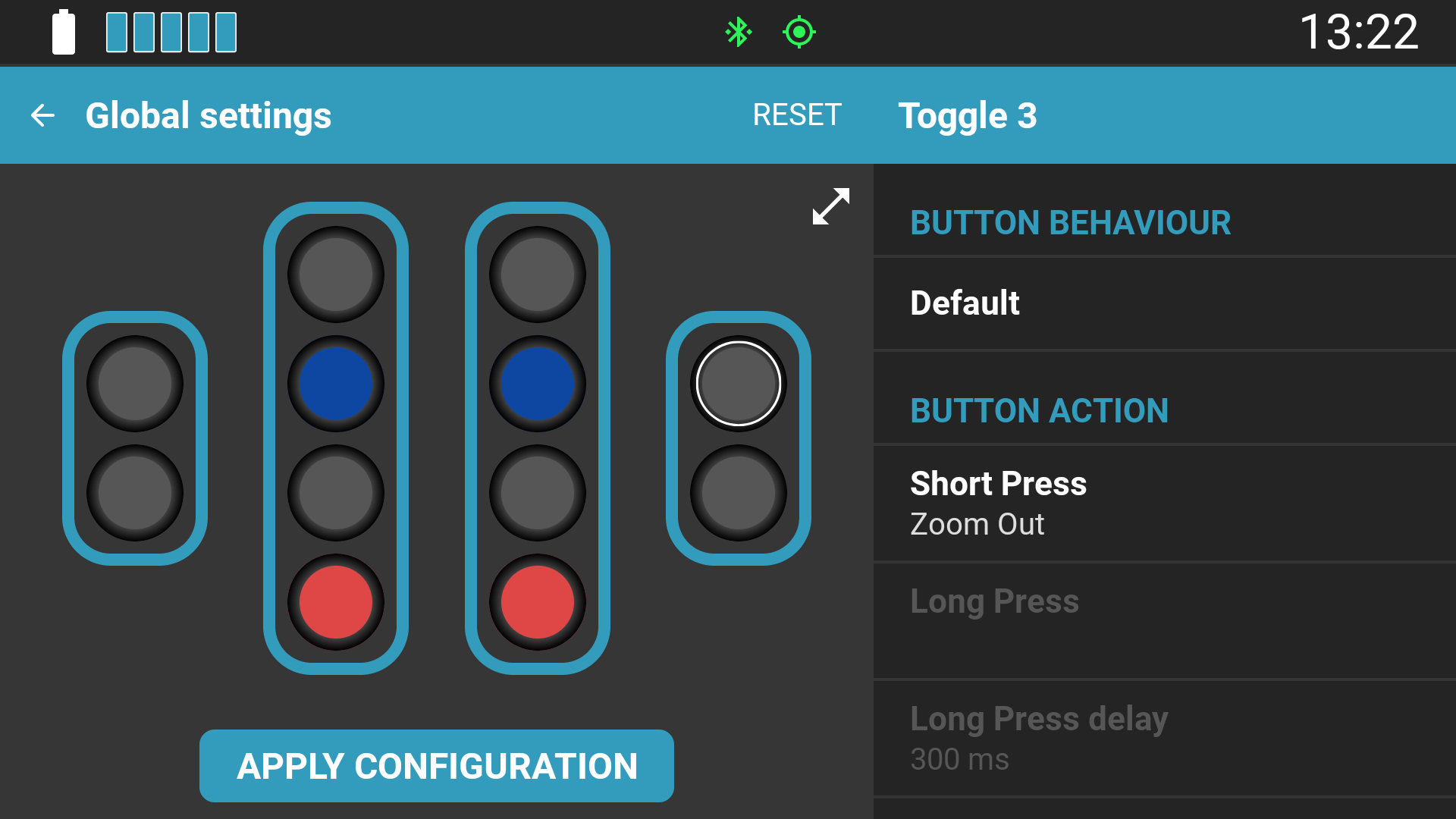Select the bottom button in right group
Screen dimensions: 1456x819
tap(739, 493)
